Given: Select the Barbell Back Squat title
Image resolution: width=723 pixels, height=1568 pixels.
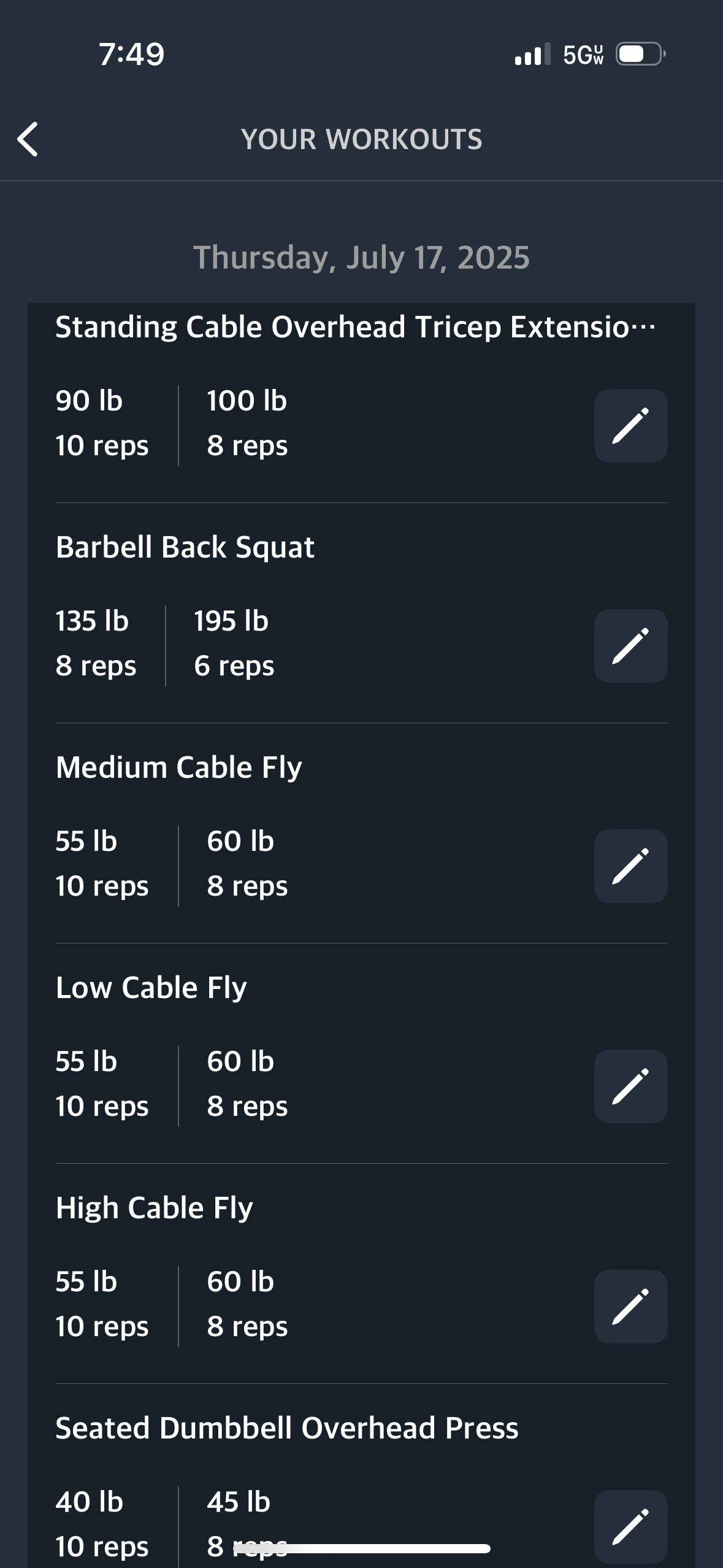Looking at the screenshot, I should tap(185, 547).
